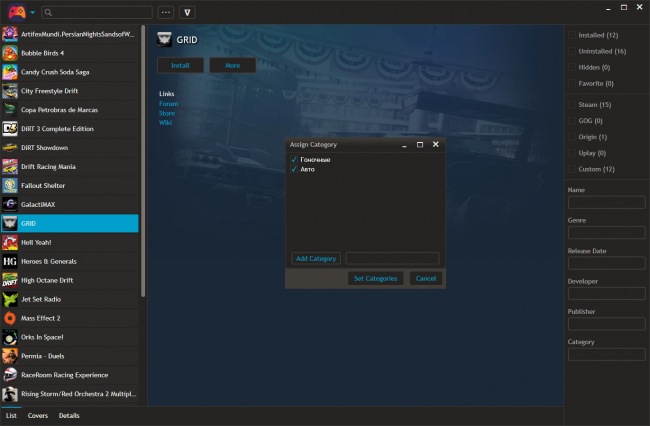Select Jet Set Radio icon
This screenshot has width=650, height=426.
tap(10, 299)
